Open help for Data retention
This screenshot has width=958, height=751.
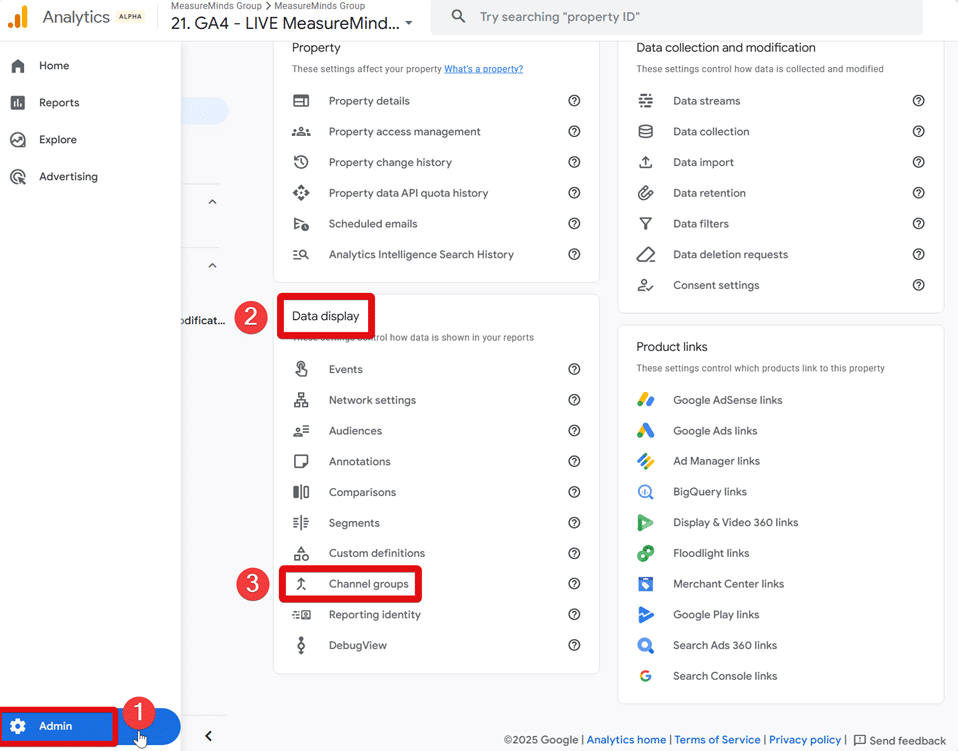coord(918,192)
